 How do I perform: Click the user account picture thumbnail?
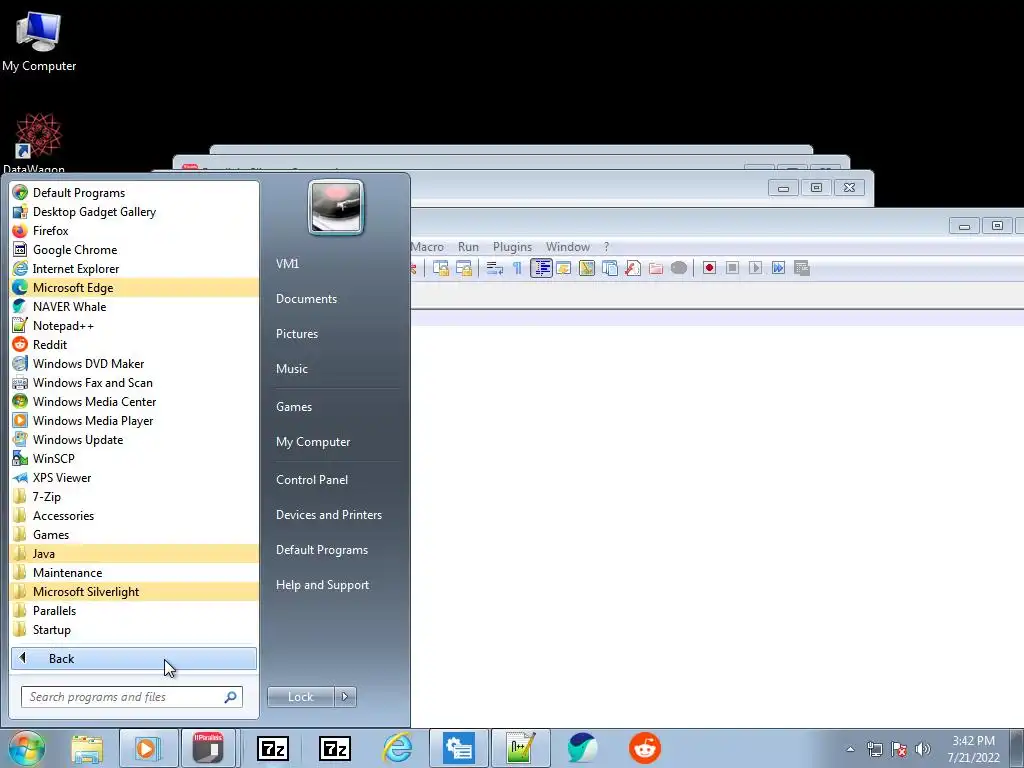click(336, 207)
